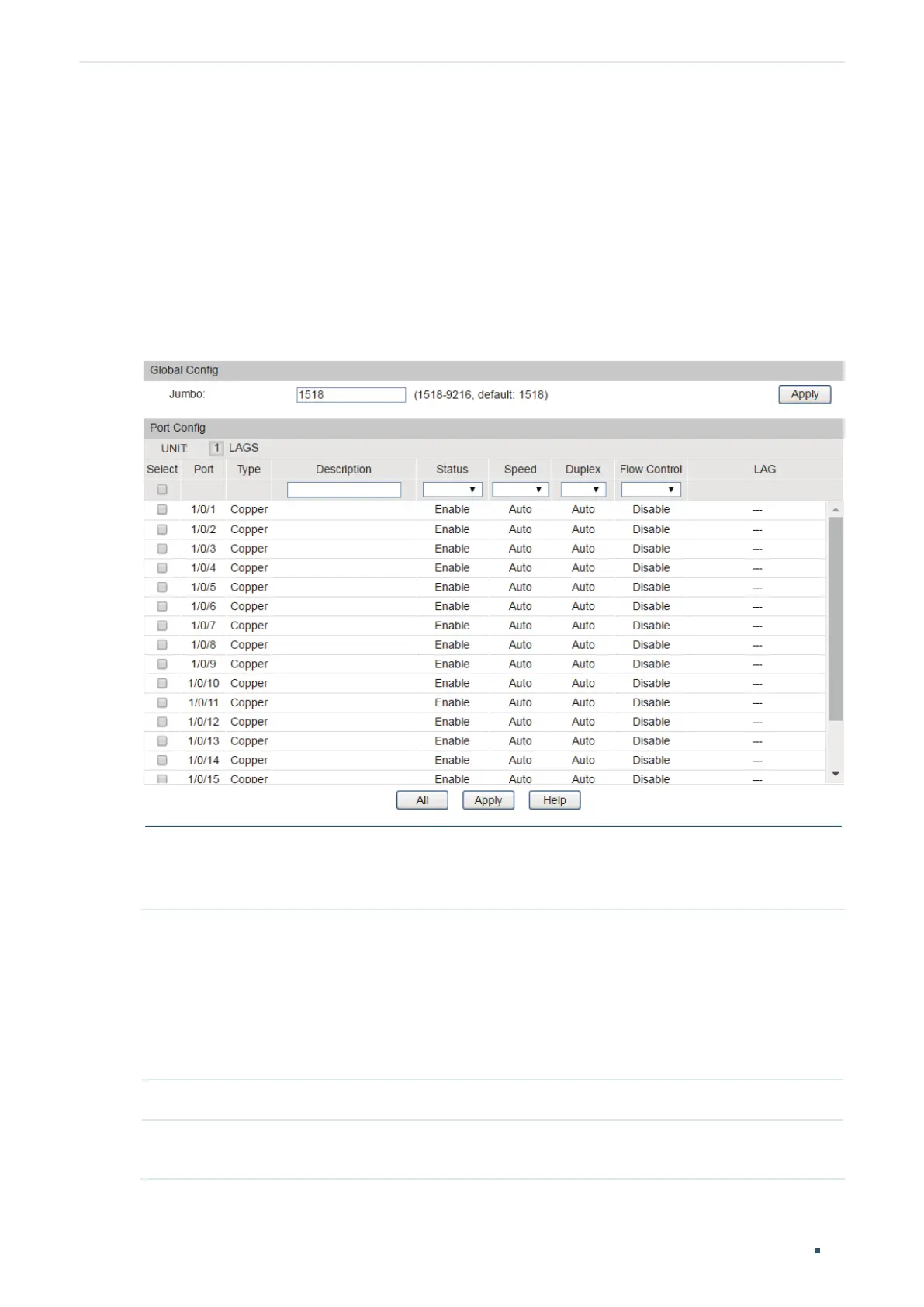
Task: Click the Jumbo frame size input field
Action: (x=351, y=394)
